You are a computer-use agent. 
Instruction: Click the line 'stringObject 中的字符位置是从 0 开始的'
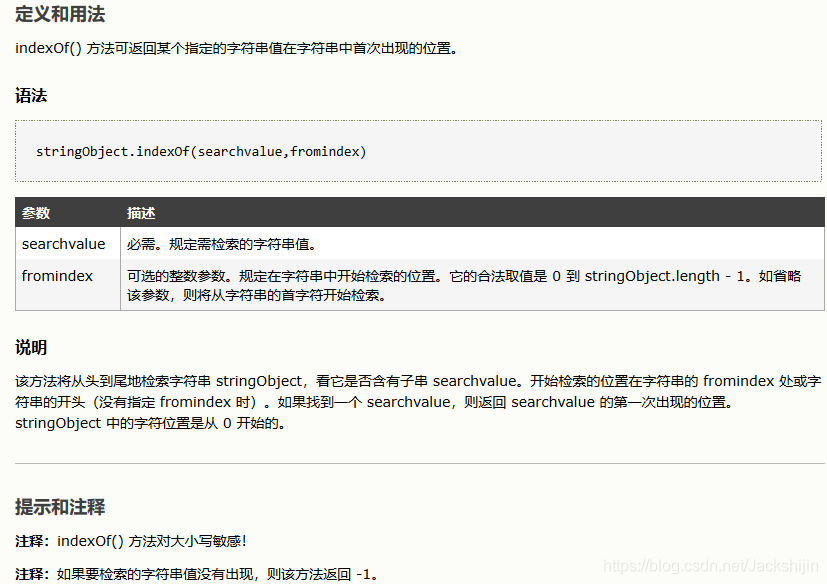point(150,423)
